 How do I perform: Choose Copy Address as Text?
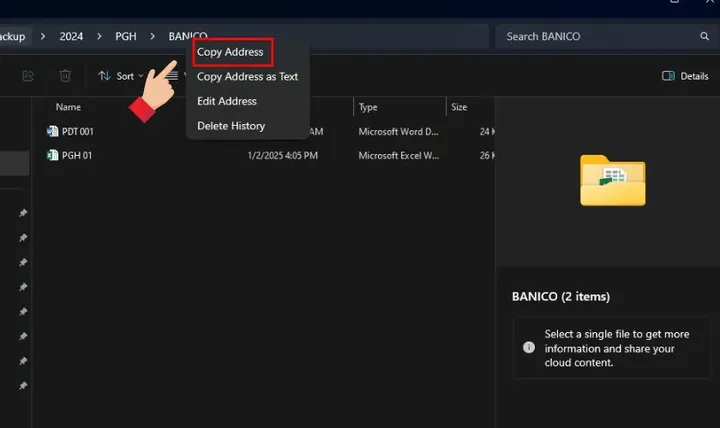[x=248, y=77]
